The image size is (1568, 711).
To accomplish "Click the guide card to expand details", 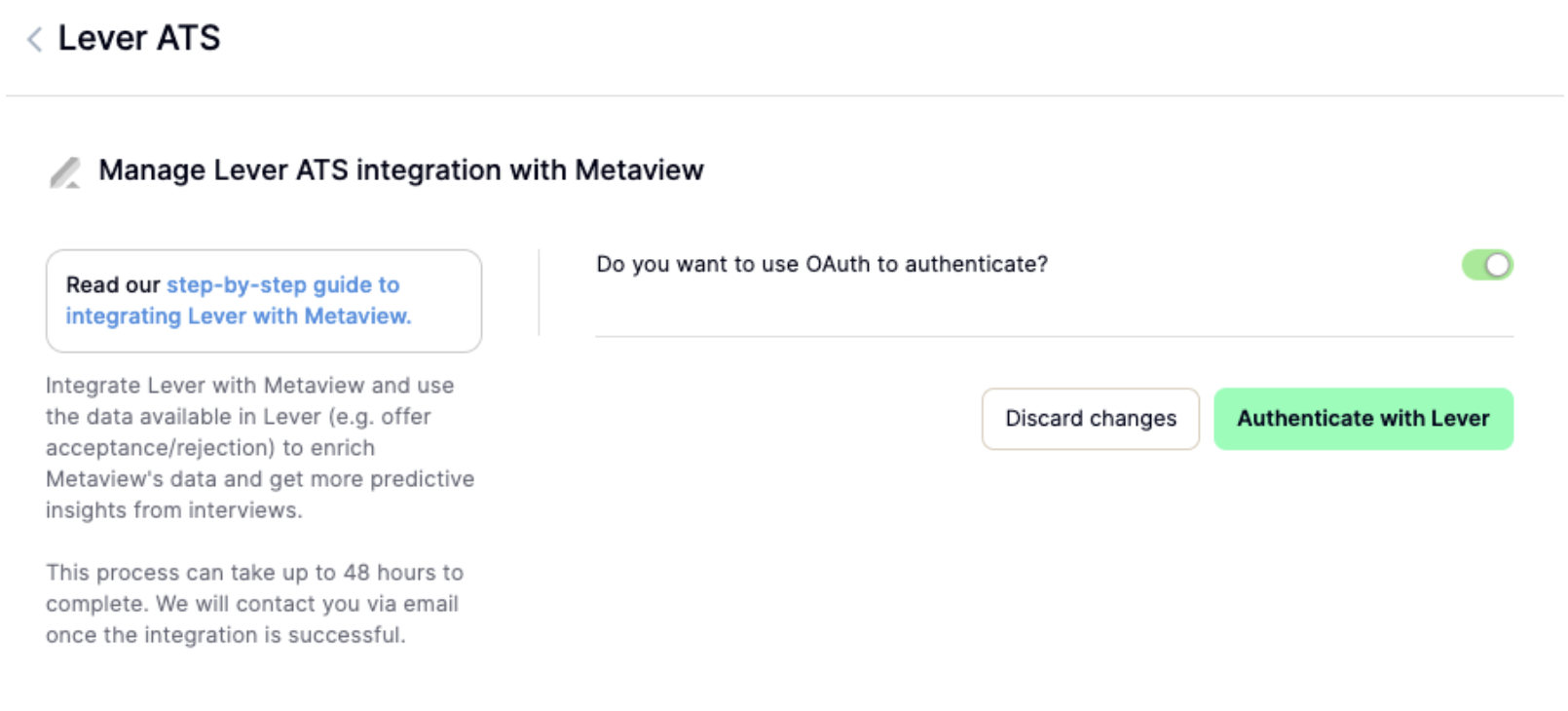I will coord(263,300).
